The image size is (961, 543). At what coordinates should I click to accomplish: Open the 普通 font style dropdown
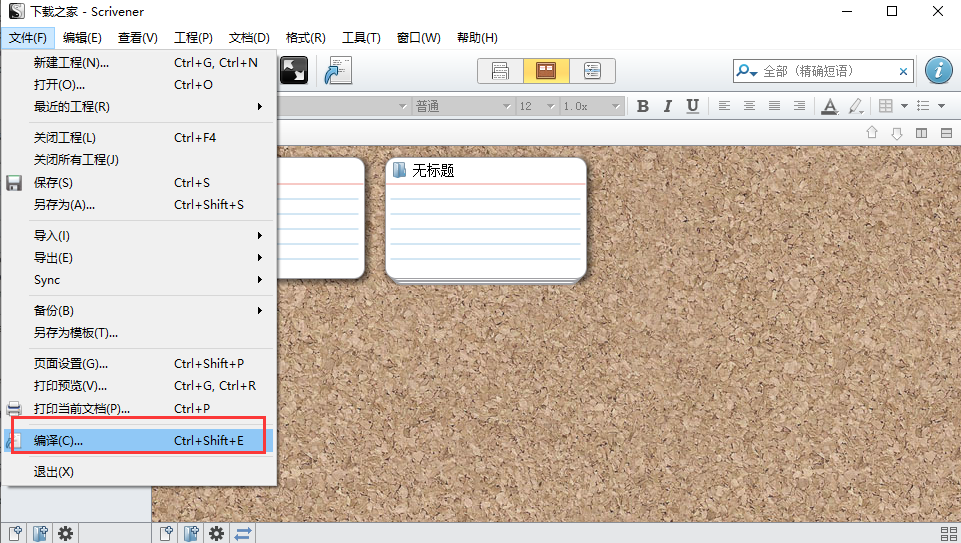pos(463,106)
